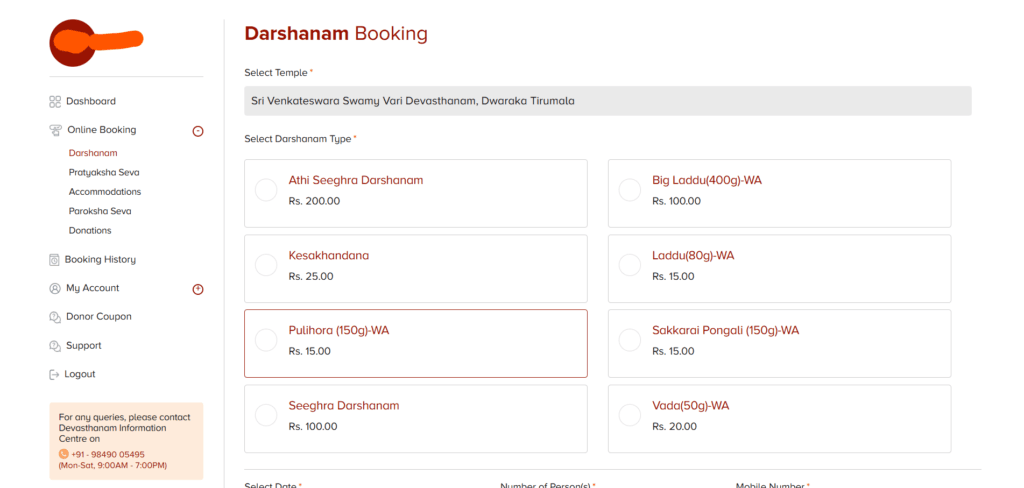Click the Rs. 200.00 price text
Screen dimensions: 1024x488
[x=314, y=201]
